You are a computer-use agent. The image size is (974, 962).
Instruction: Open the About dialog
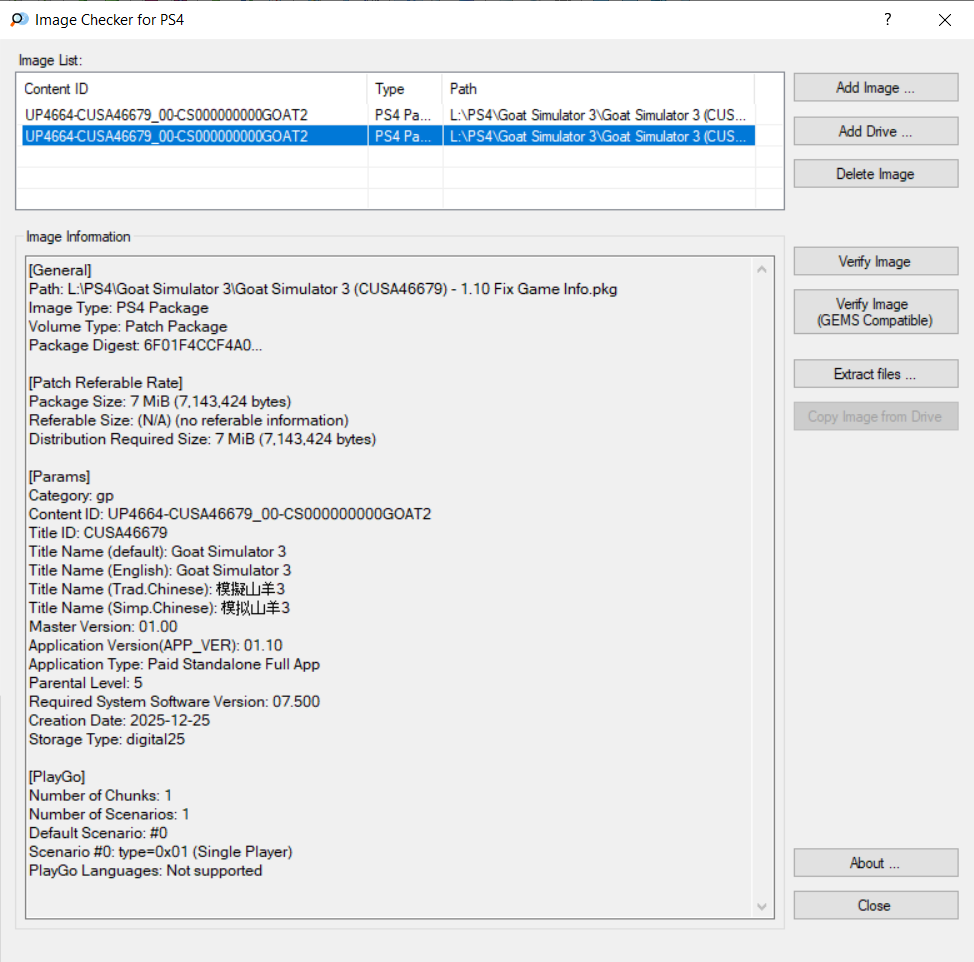tap(875, 863)
